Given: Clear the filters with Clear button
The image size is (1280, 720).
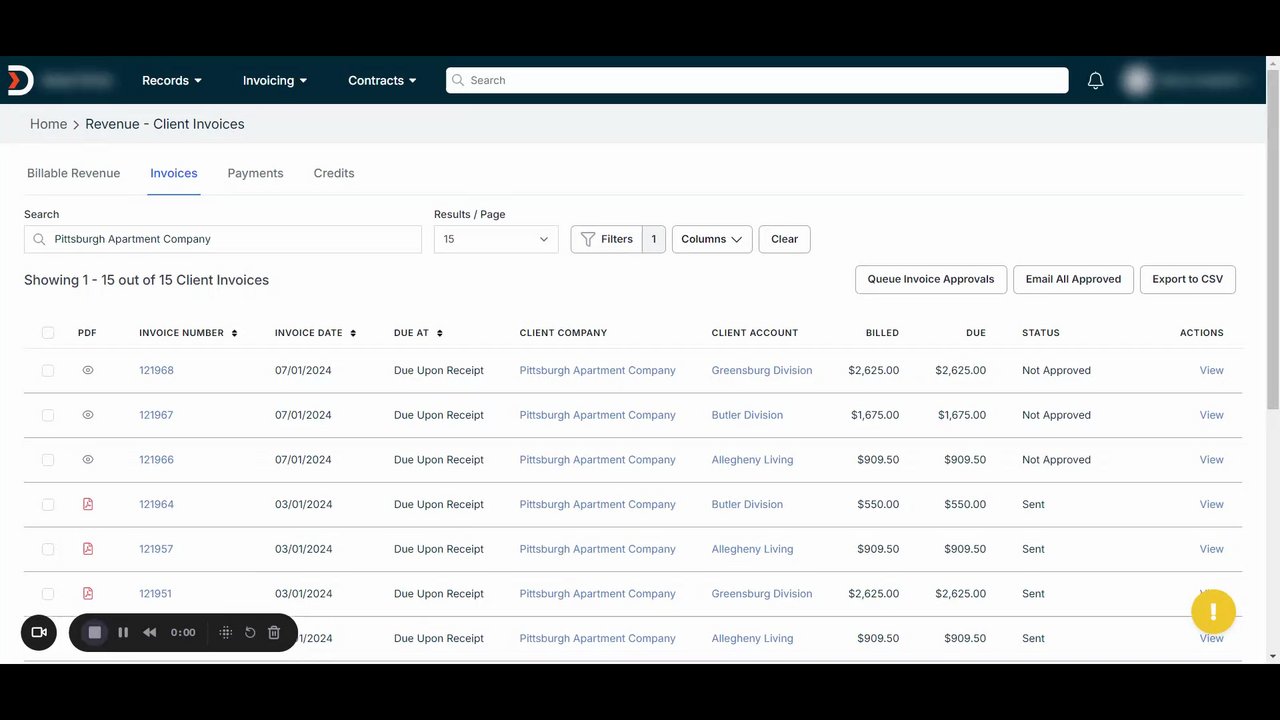Looking at the screenshot, I should 784,239.
